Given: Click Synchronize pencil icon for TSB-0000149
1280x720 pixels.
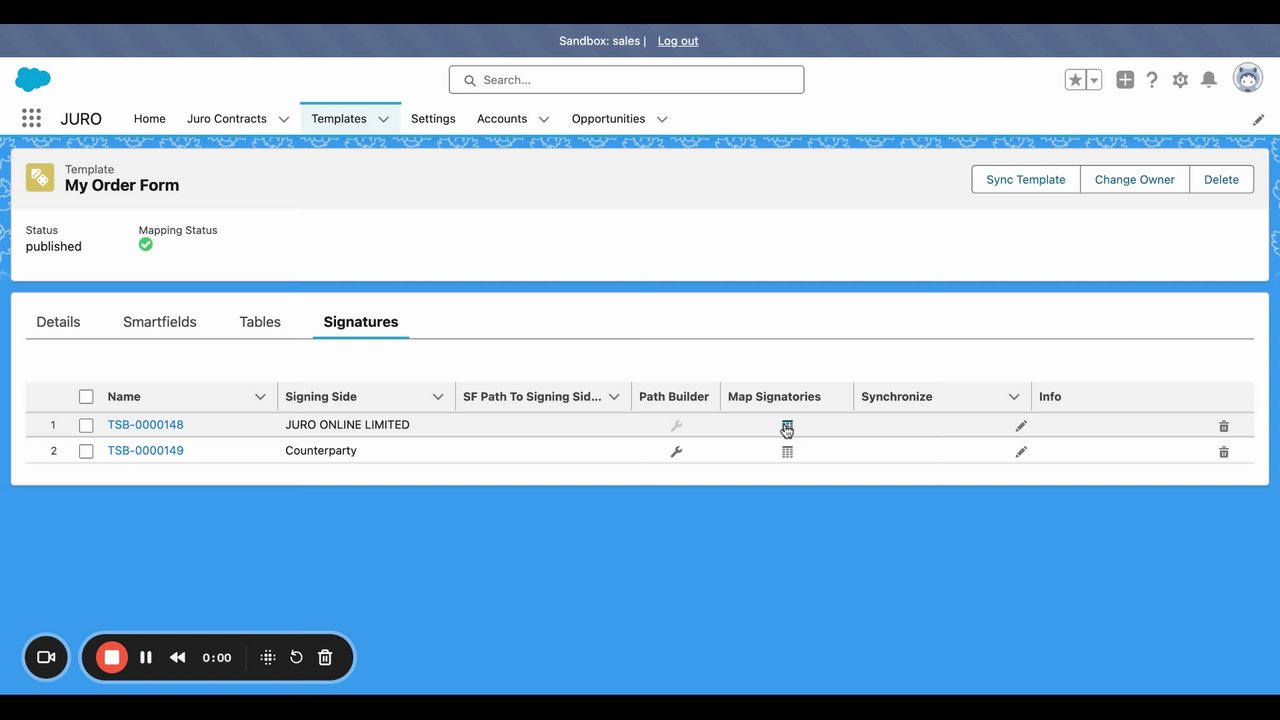Looking at the screenshot, I should coord(1021,452).
